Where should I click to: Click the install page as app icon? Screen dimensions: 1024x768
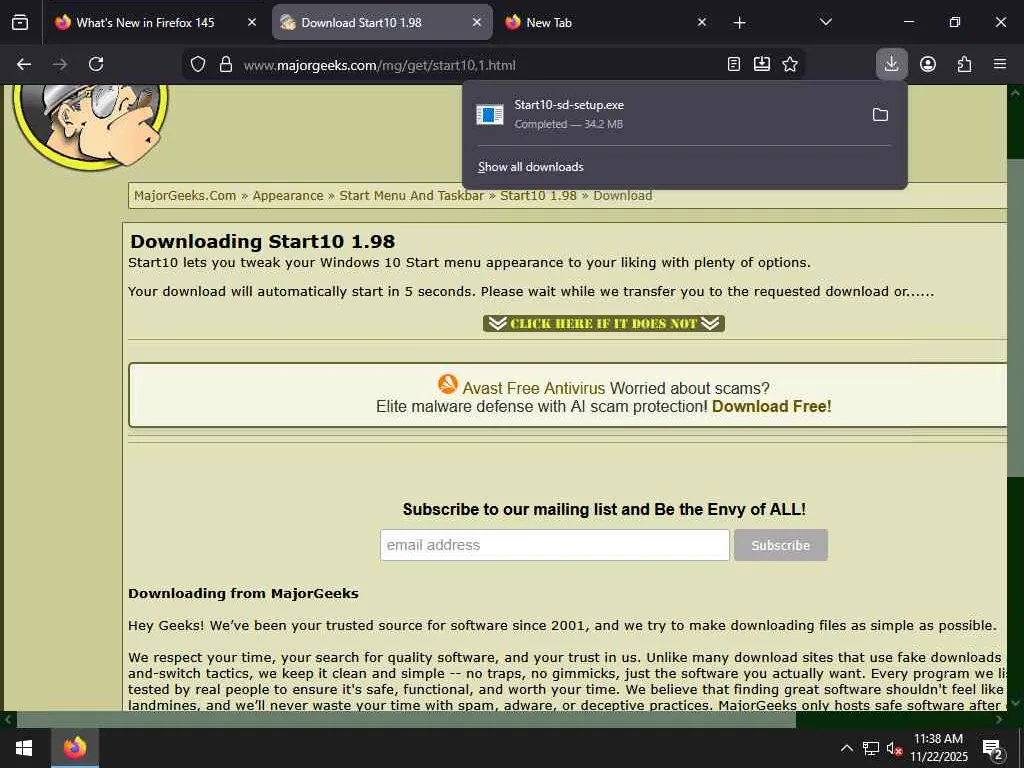[762, 64]
